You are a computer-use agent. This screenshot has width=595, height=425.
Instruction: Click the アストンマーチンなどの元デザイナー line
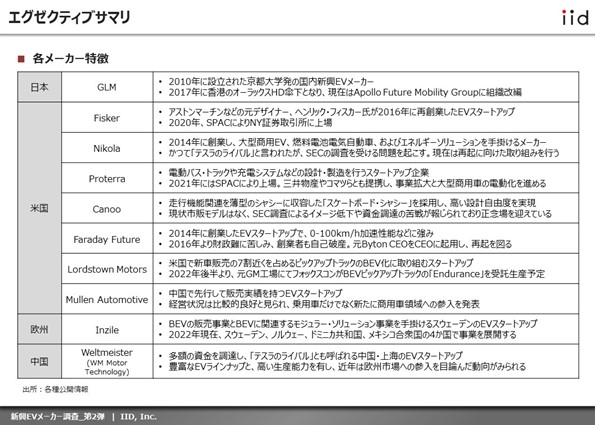point(342,112)
